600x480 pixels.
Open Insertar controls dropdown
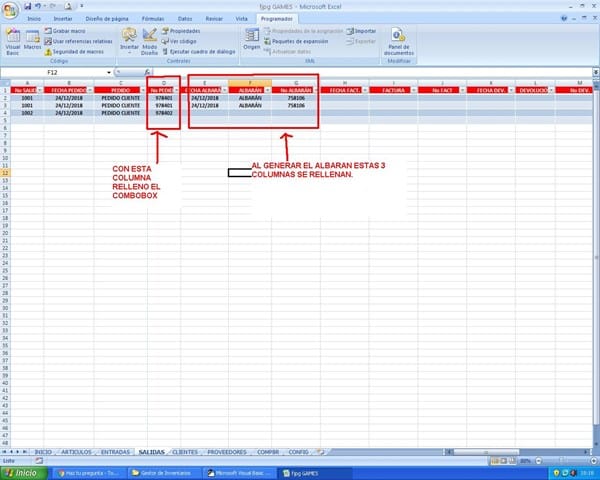(129, 41)
